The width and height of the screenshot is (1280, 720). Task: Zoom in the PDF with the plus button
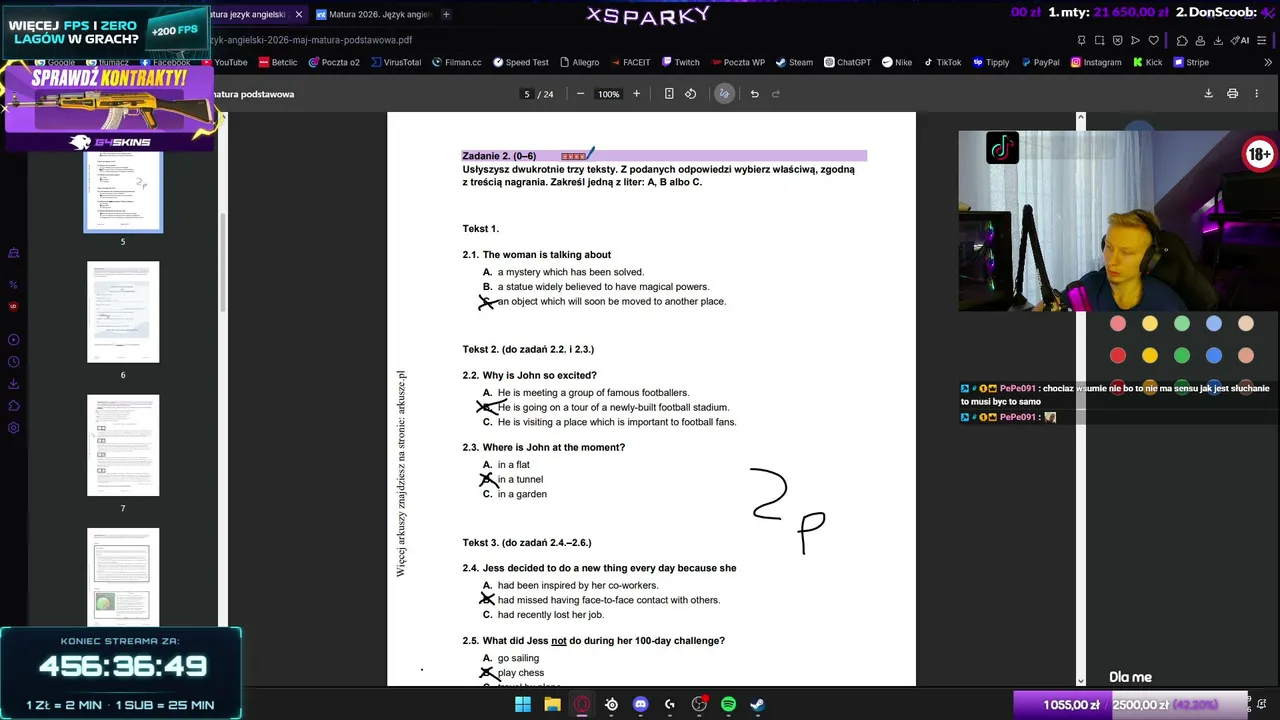pyautogui.click(x=636, y=94)
